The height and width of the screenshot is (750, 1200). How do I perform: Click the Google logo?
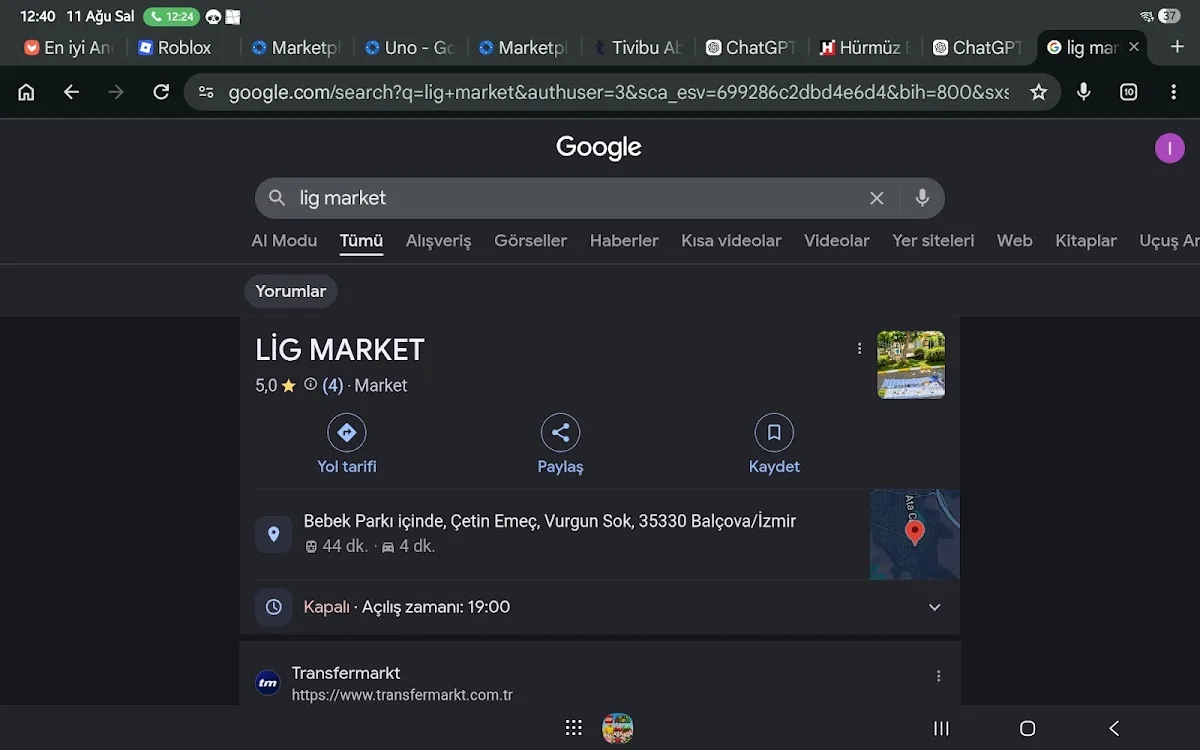(599, 148)
